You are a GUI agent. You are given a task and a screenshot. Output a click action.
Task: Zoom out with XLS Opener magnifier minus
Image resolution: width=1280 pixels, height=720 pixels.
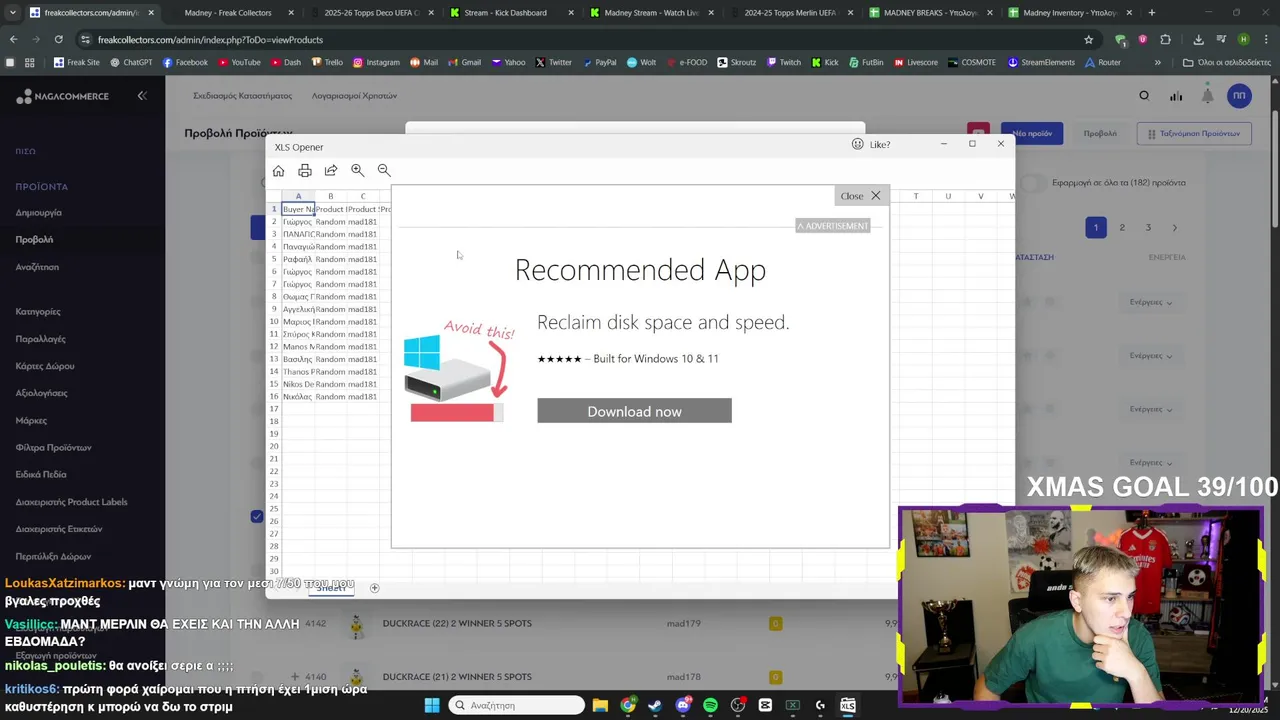pos(384,171)
